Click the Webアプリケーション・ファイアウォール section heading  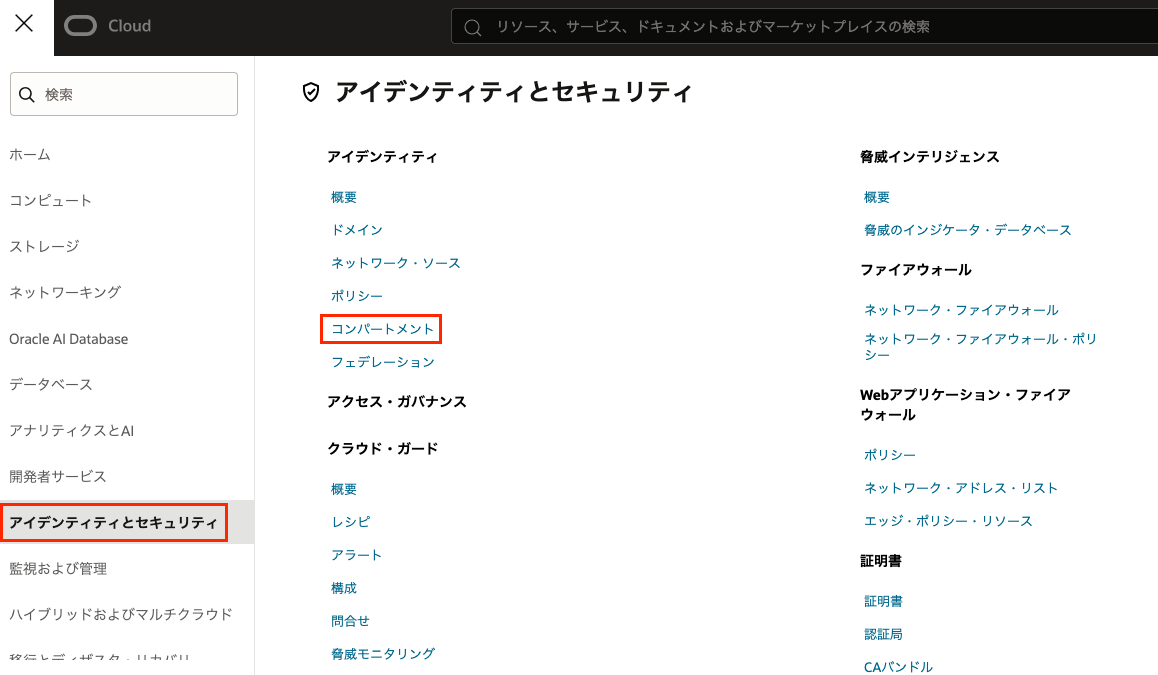click(x=965, y=405)
